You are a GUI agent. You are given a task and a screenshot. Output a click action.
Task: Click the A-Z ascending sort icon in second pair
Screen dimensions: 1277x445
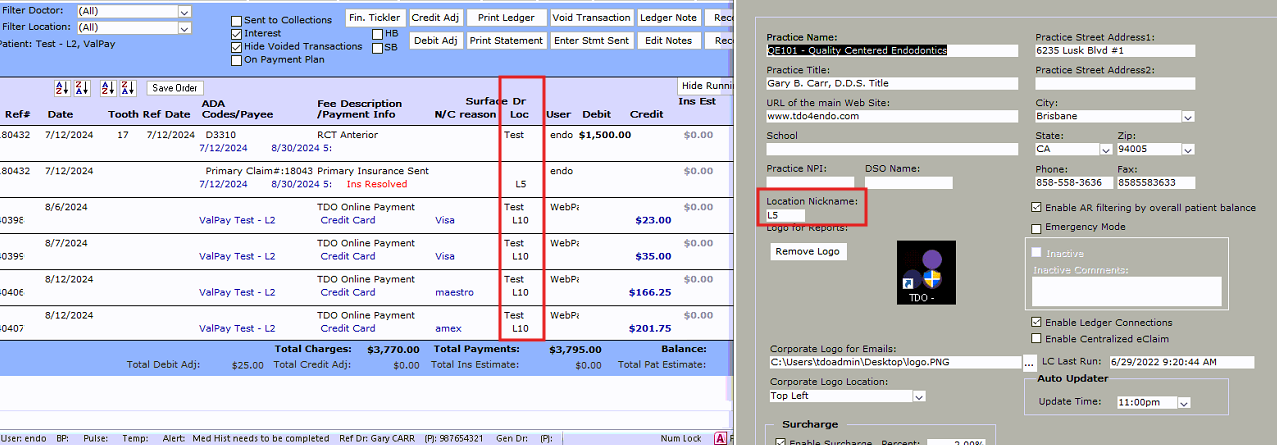109,88
